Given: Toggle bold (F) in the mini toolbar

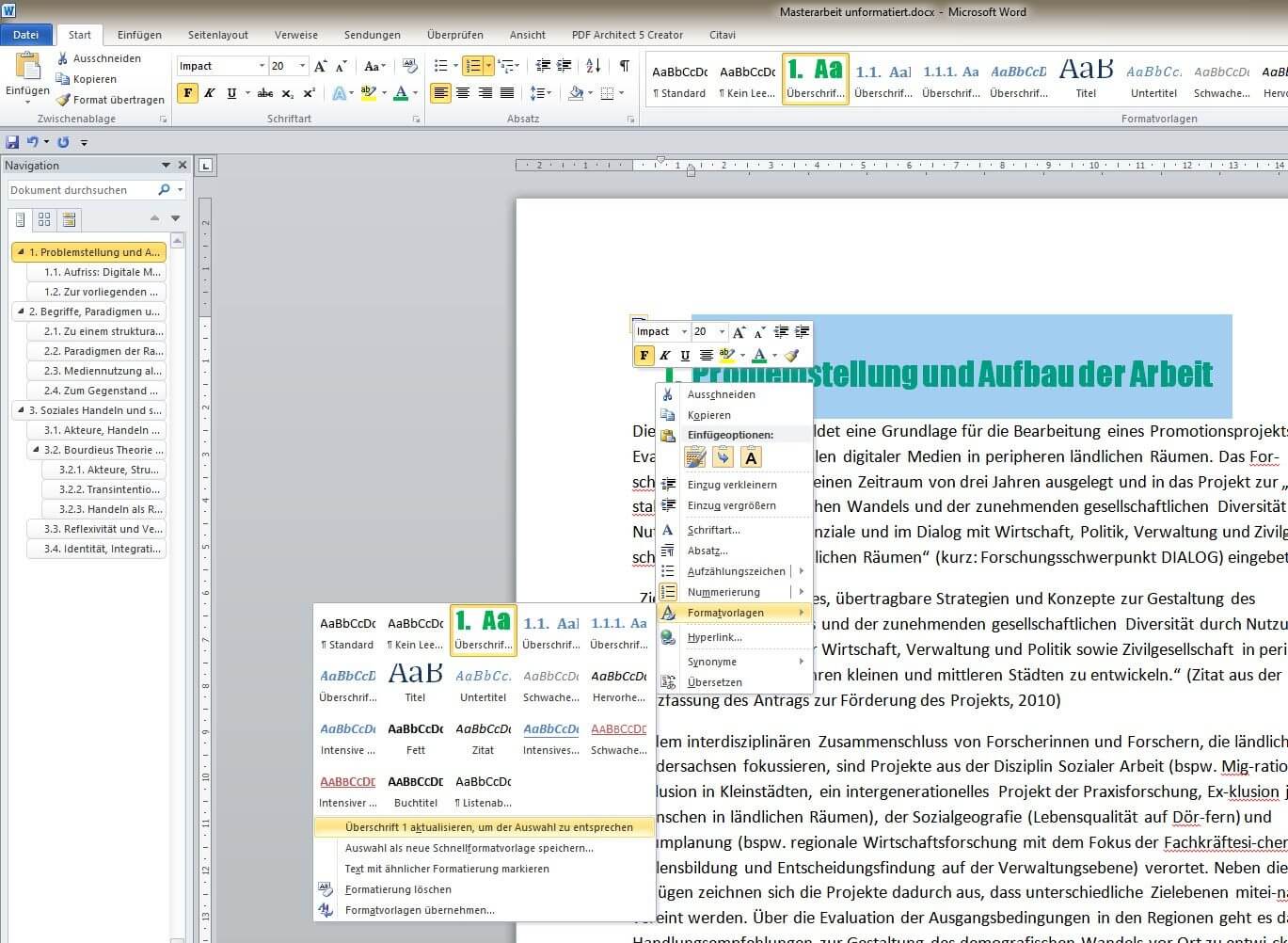Looking at the screenshot, I should pos(644,355).
